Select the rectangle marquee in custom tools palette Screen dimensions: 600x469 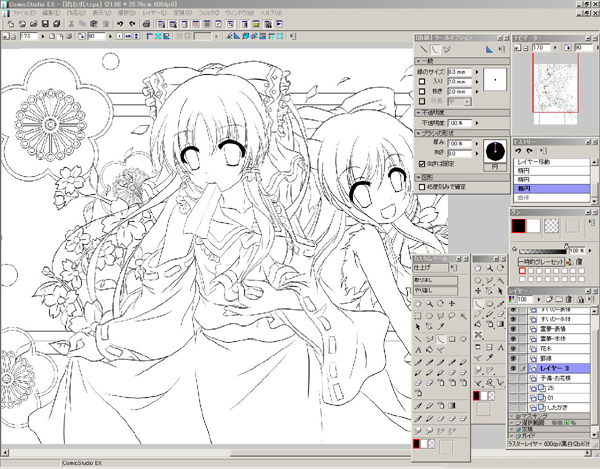pos(418,316)
